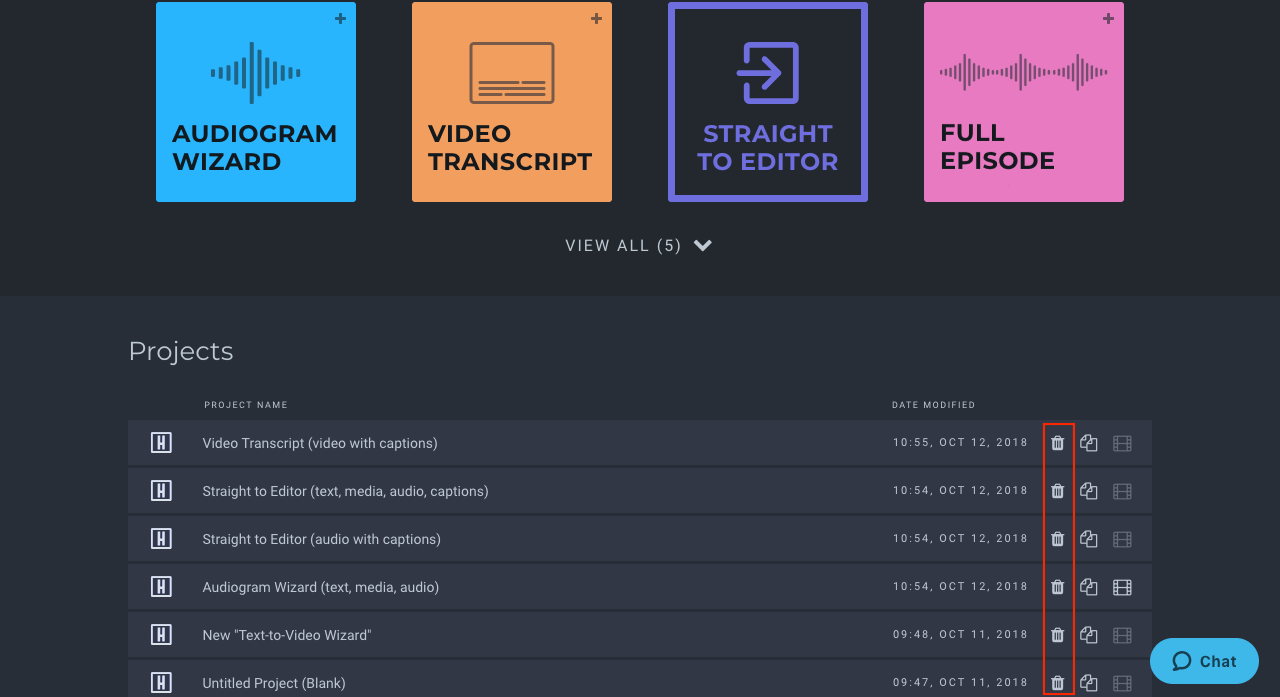Select the Straight to Editor template card
The width and height of the screenshot is (1280, 697).
point(767,101)
